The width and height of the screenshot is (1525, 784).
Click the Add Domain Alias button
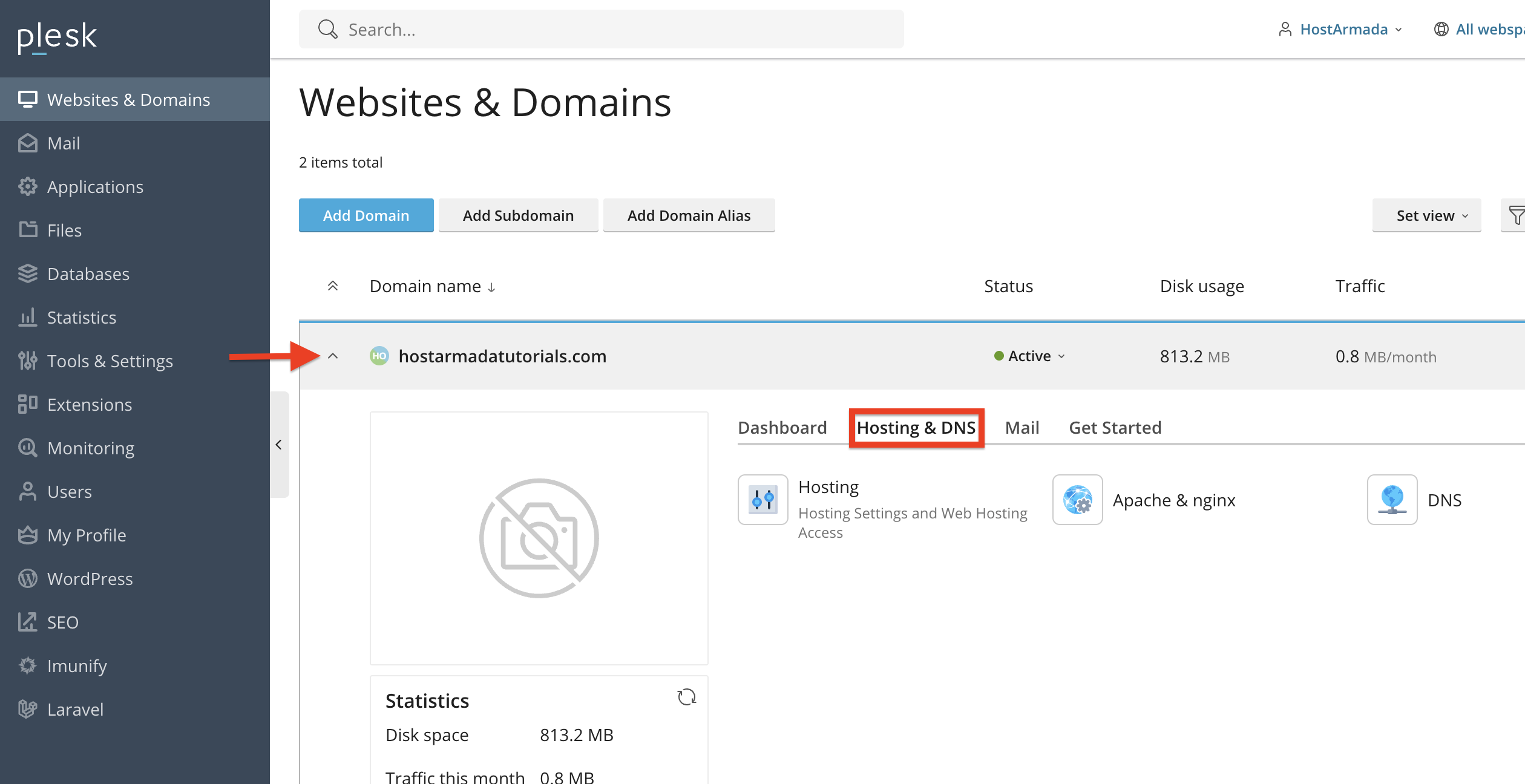(x=689, y=215)
